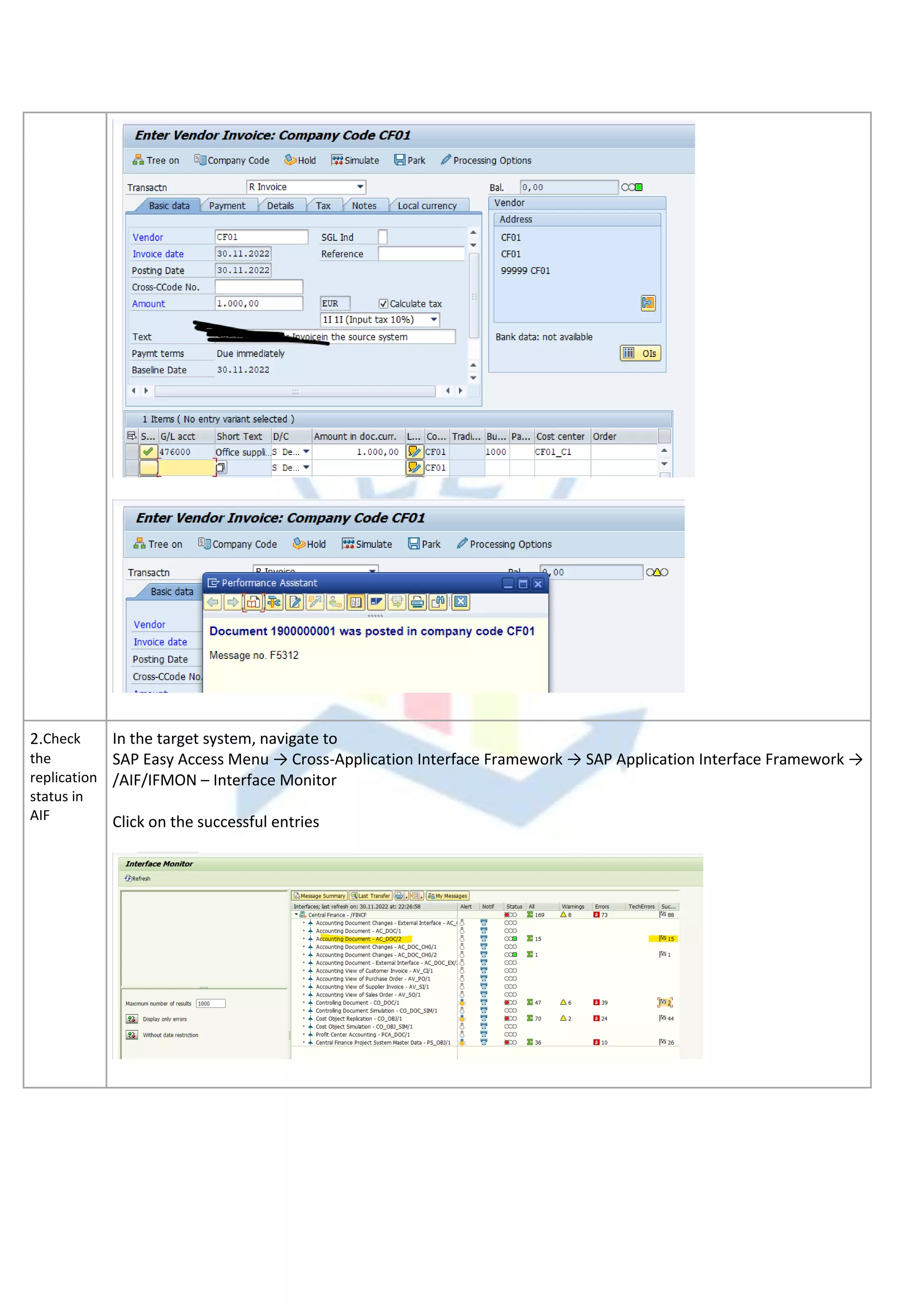The image size is (924, 1307).
Task: Switch to the Tax tab
Action: 323,205
